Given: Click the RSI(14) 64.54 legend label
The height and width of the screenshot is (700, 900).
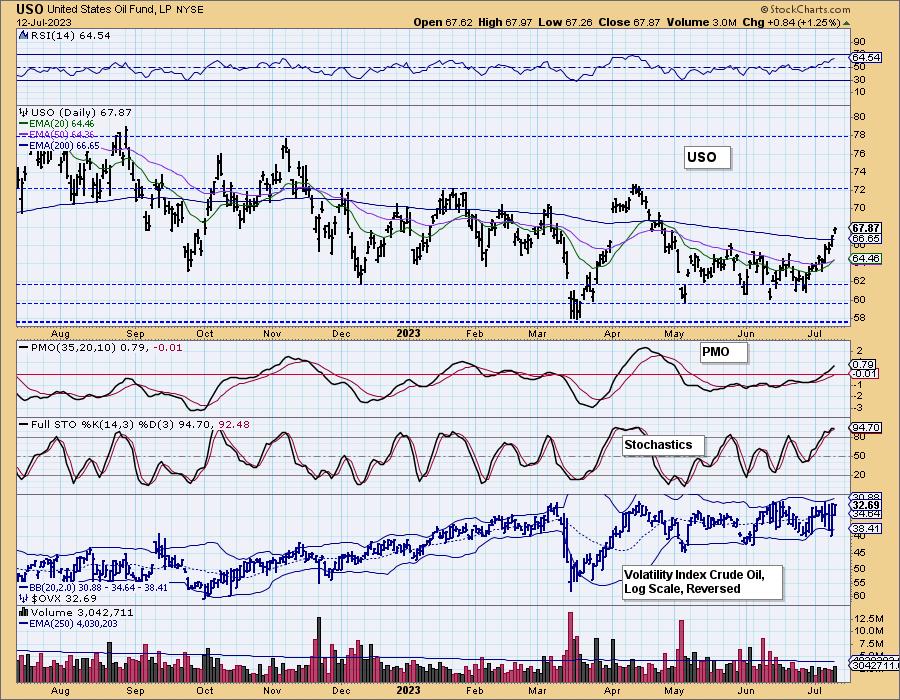Looking at the screenshot, I should [x=70, y=36].
